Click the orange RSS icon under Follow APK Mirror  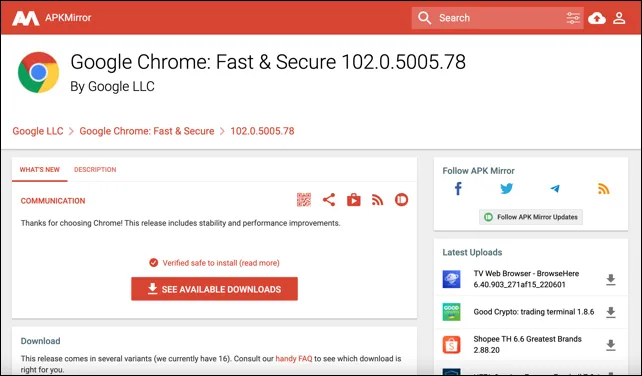click(x=604, y=189)
